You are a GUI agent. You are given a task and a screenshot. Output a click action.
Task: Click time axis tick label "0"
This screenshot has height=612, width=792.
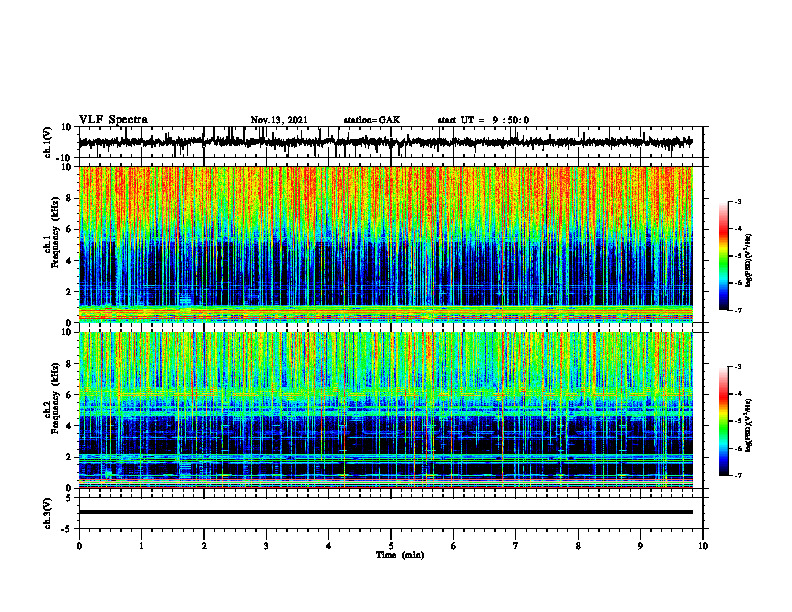coord(79,546)
